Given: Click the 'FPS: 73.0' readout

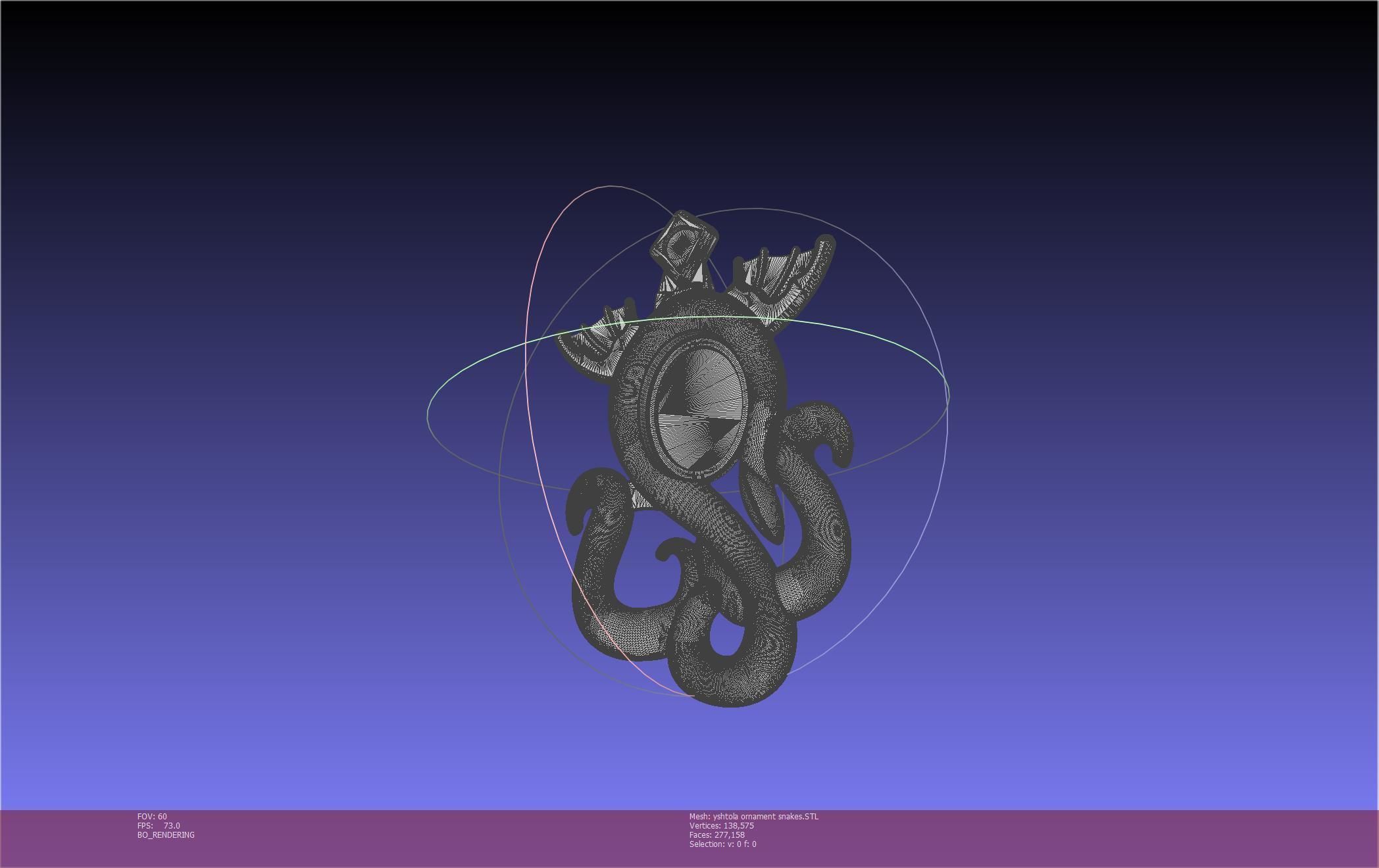Looking at the screenshot, I should tap(159, 826).
